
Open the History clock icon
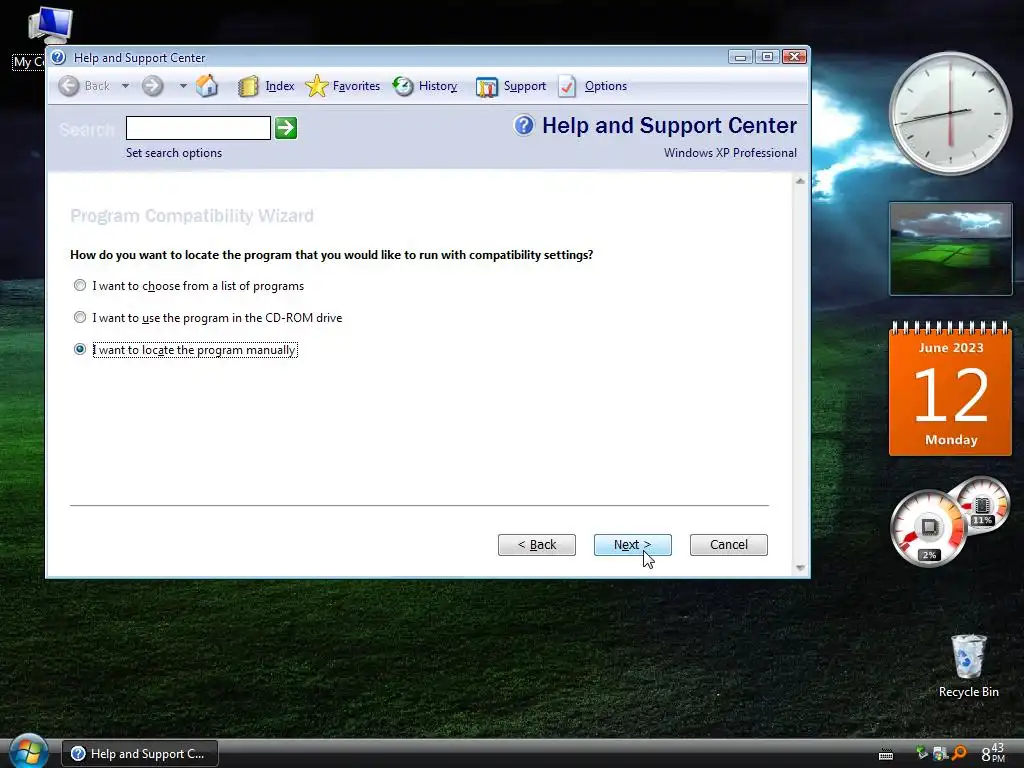point(403,86)
